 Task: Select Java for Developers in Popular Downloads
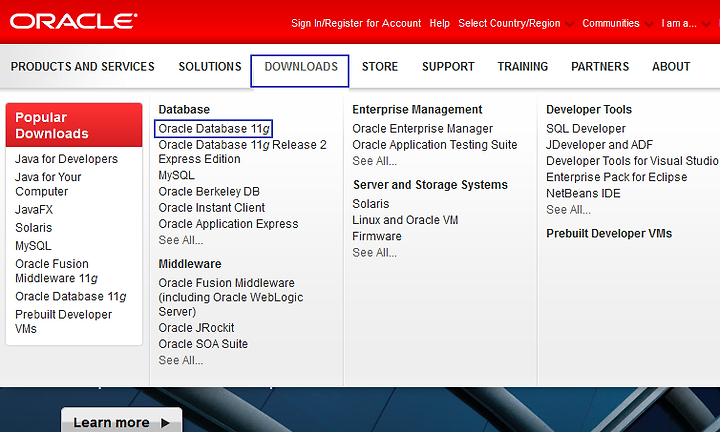click(x=66, y=159)
